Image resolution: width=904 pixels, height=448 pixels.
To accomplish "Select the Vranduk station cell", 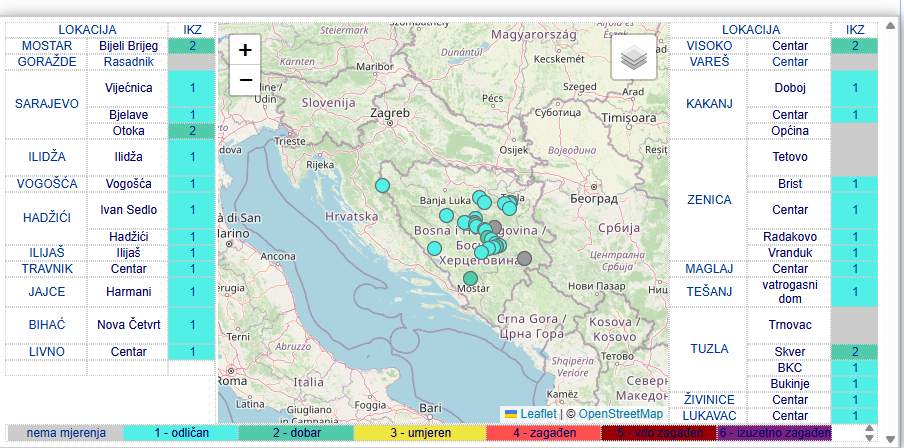I will (789, 253).
